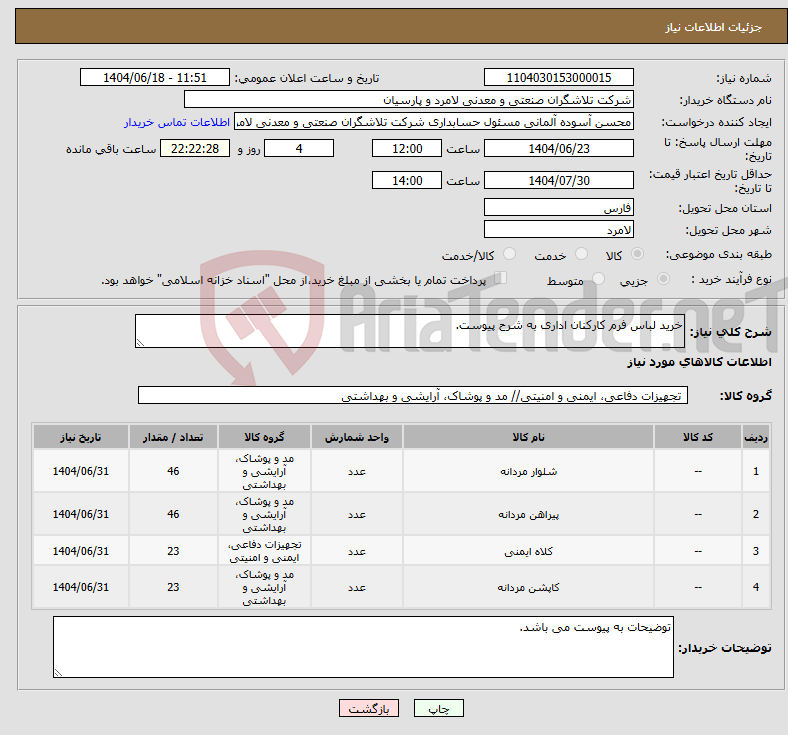Click the نام کالا column header
This screenshot has width=788, height=735.
point(528,437)
